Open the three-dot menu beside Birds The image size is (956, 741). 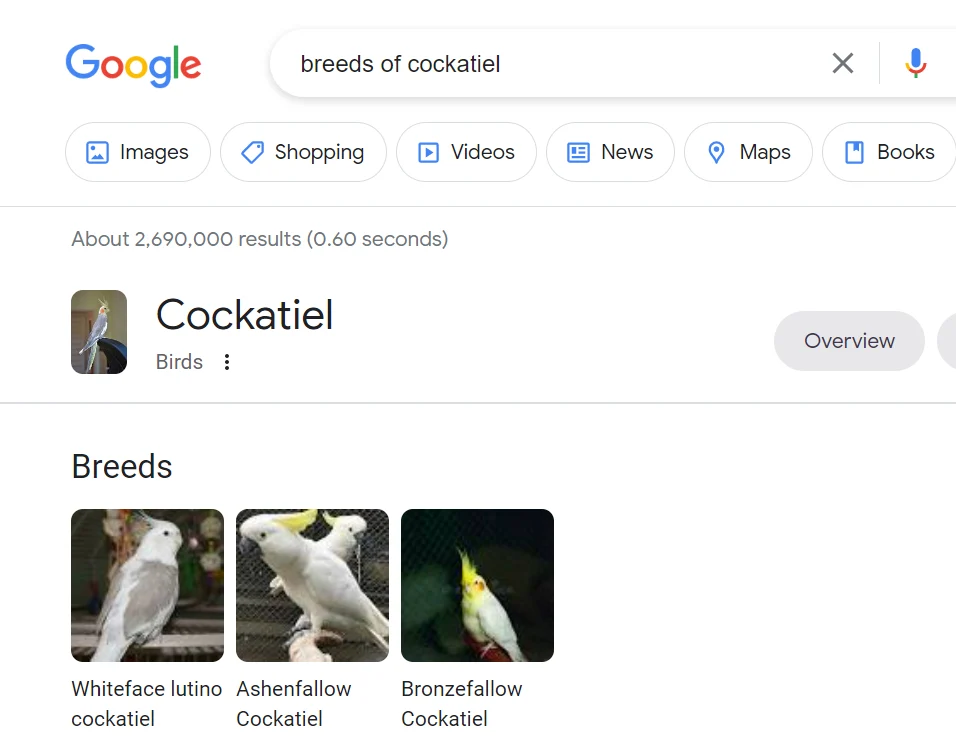pos(227,362)
